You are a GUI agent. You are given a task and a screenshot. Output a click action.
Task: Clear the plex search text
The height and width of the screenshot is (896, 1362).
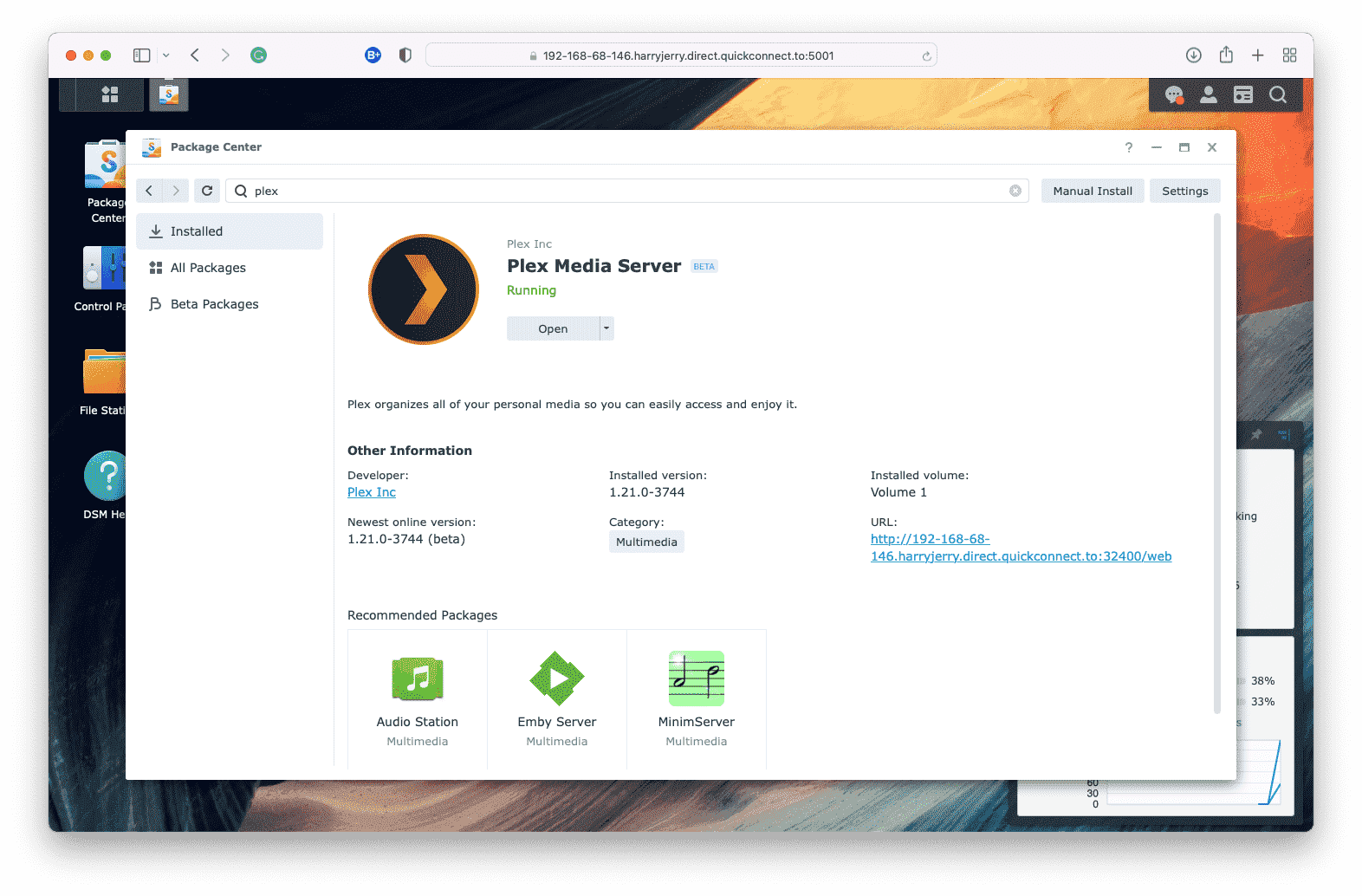(1015, 191)
